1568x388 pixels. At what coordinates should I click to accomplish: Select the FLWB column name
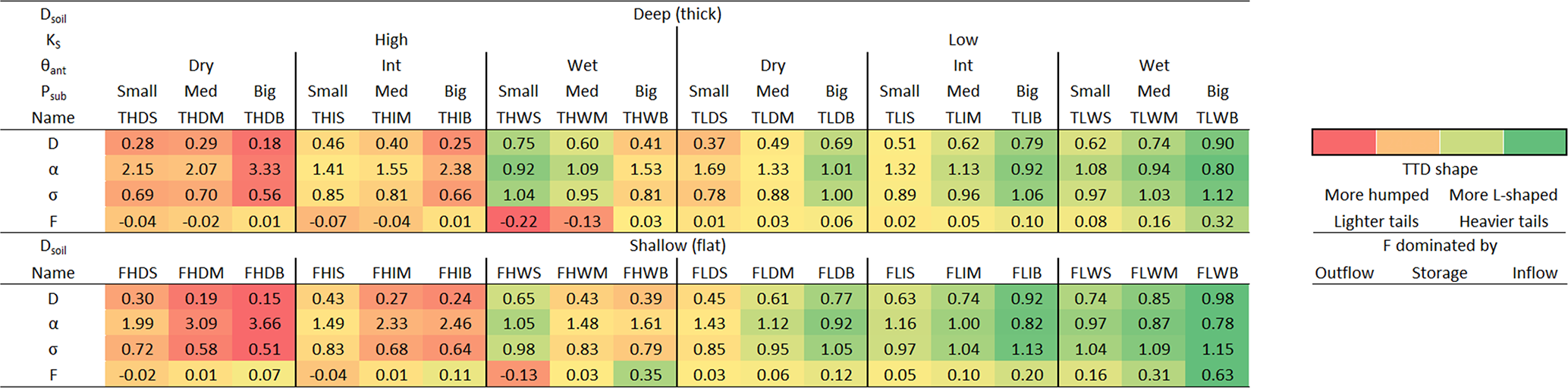coord(1217,273)
